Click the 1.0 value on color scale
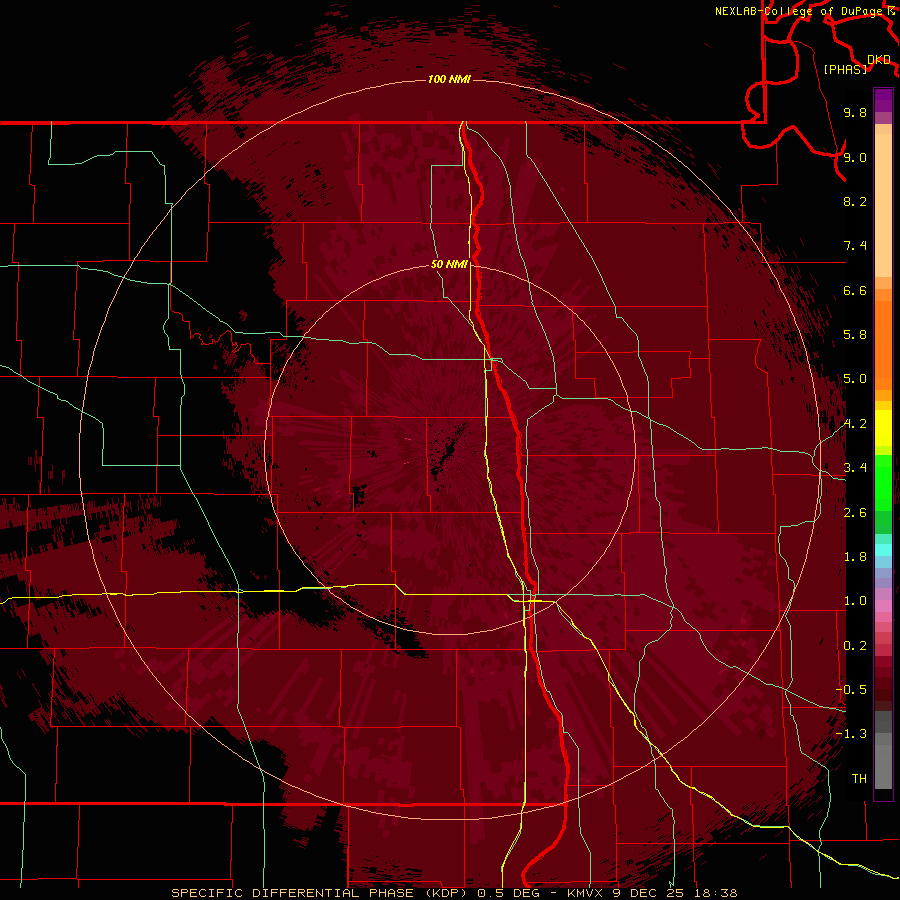The image size is (900, 900). click(855, 601)
